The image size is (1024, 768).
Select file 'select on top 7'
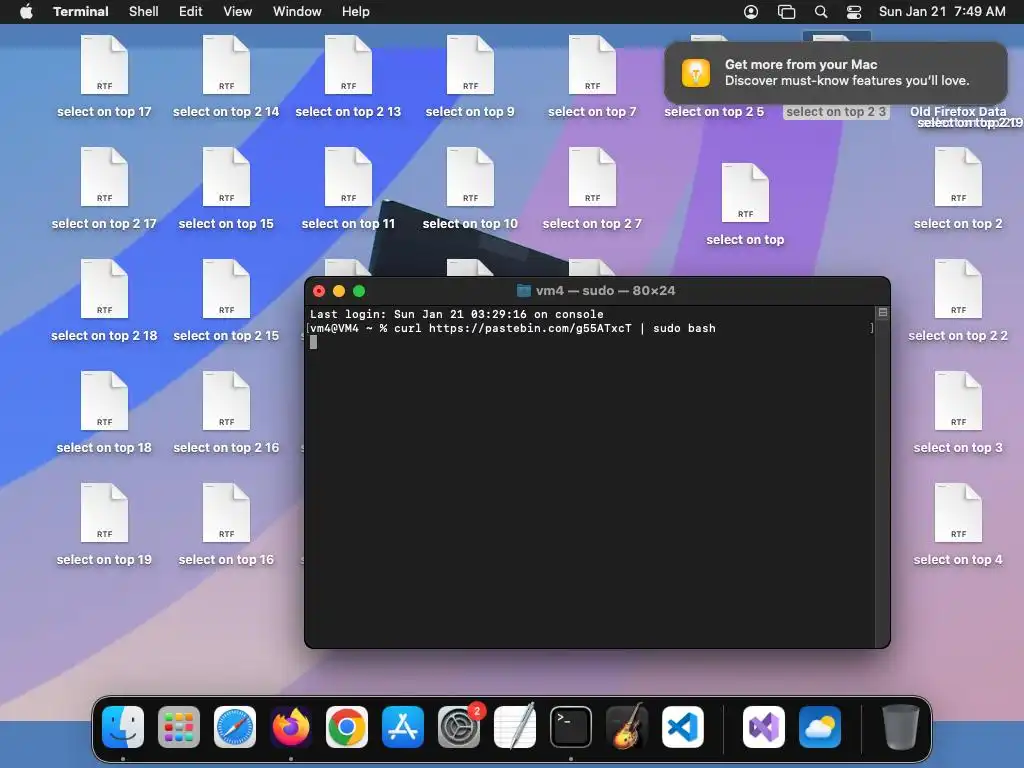[x=592, y=76]
